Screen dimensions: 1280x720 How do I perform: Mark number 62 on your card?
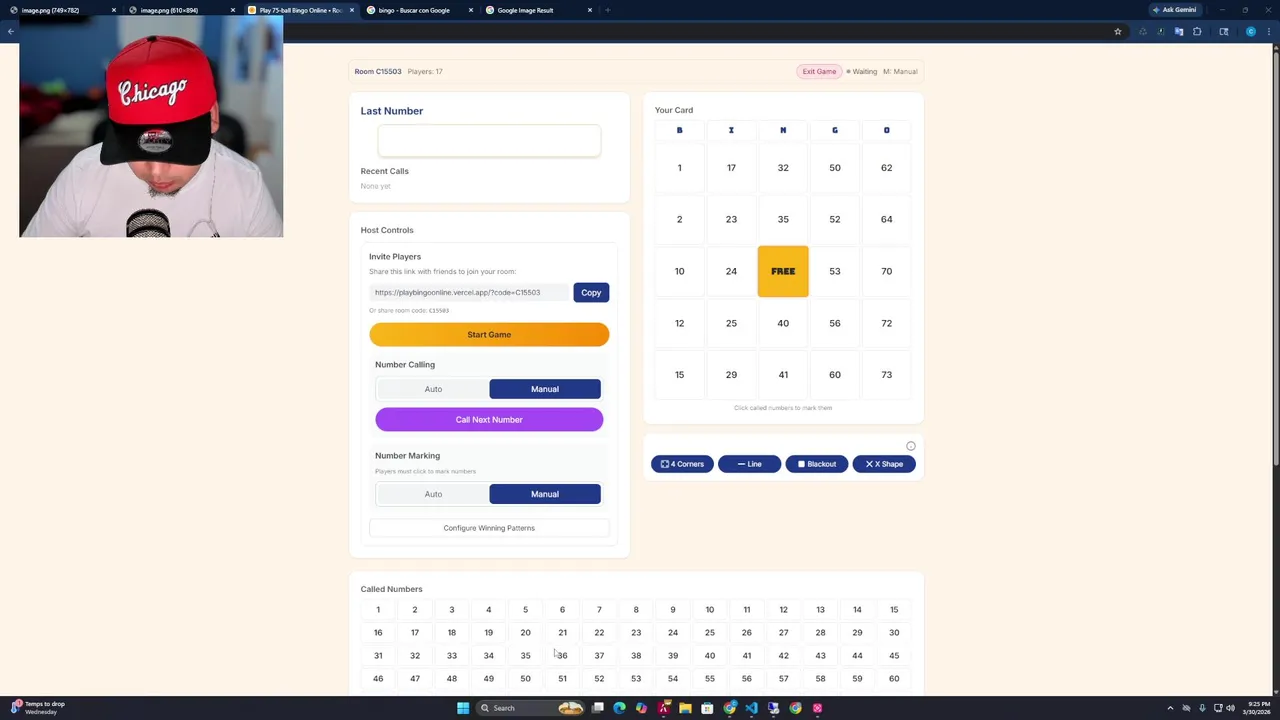[x=886, y=168]
